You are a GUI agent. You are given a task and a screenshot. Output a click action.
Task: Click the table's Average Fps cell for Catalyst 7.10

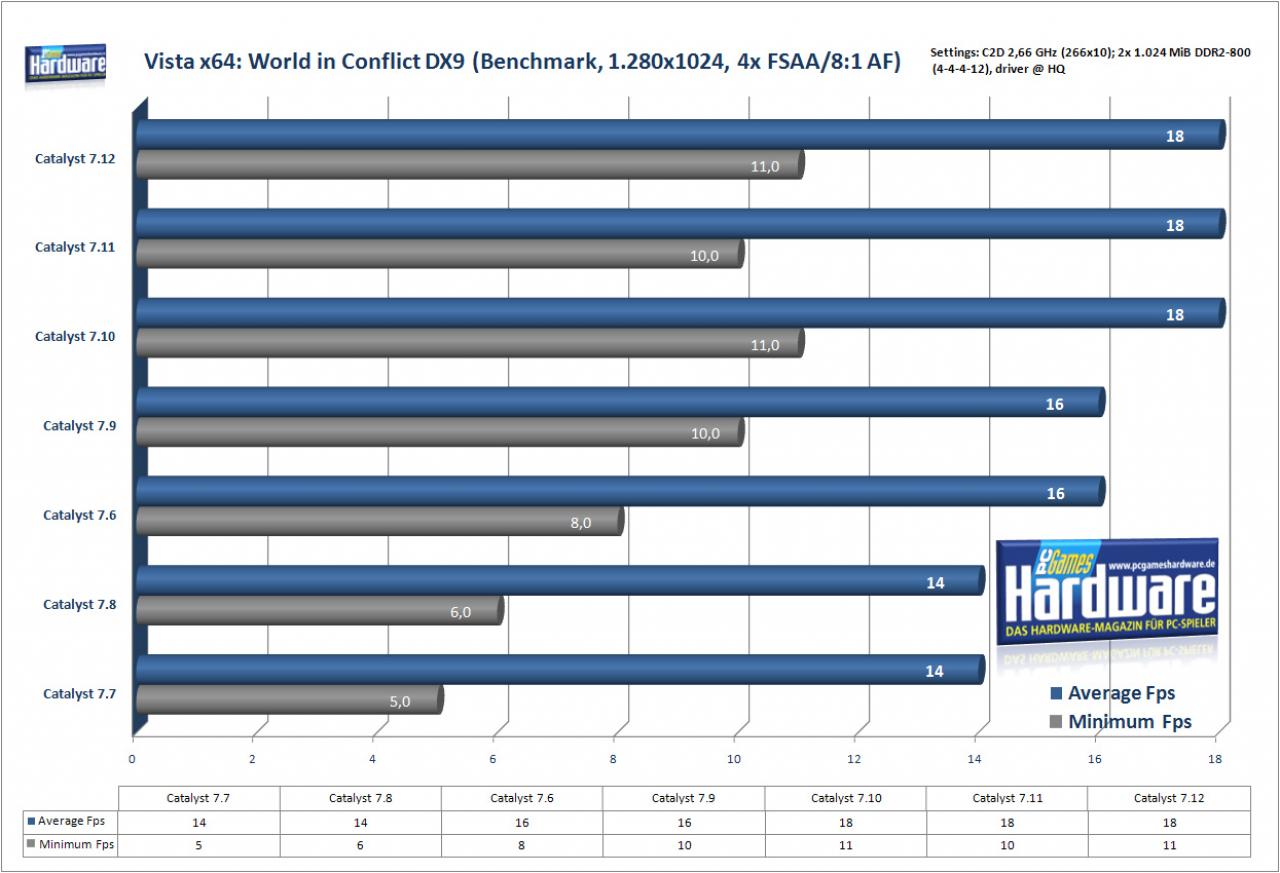click(x=845, y=822)
